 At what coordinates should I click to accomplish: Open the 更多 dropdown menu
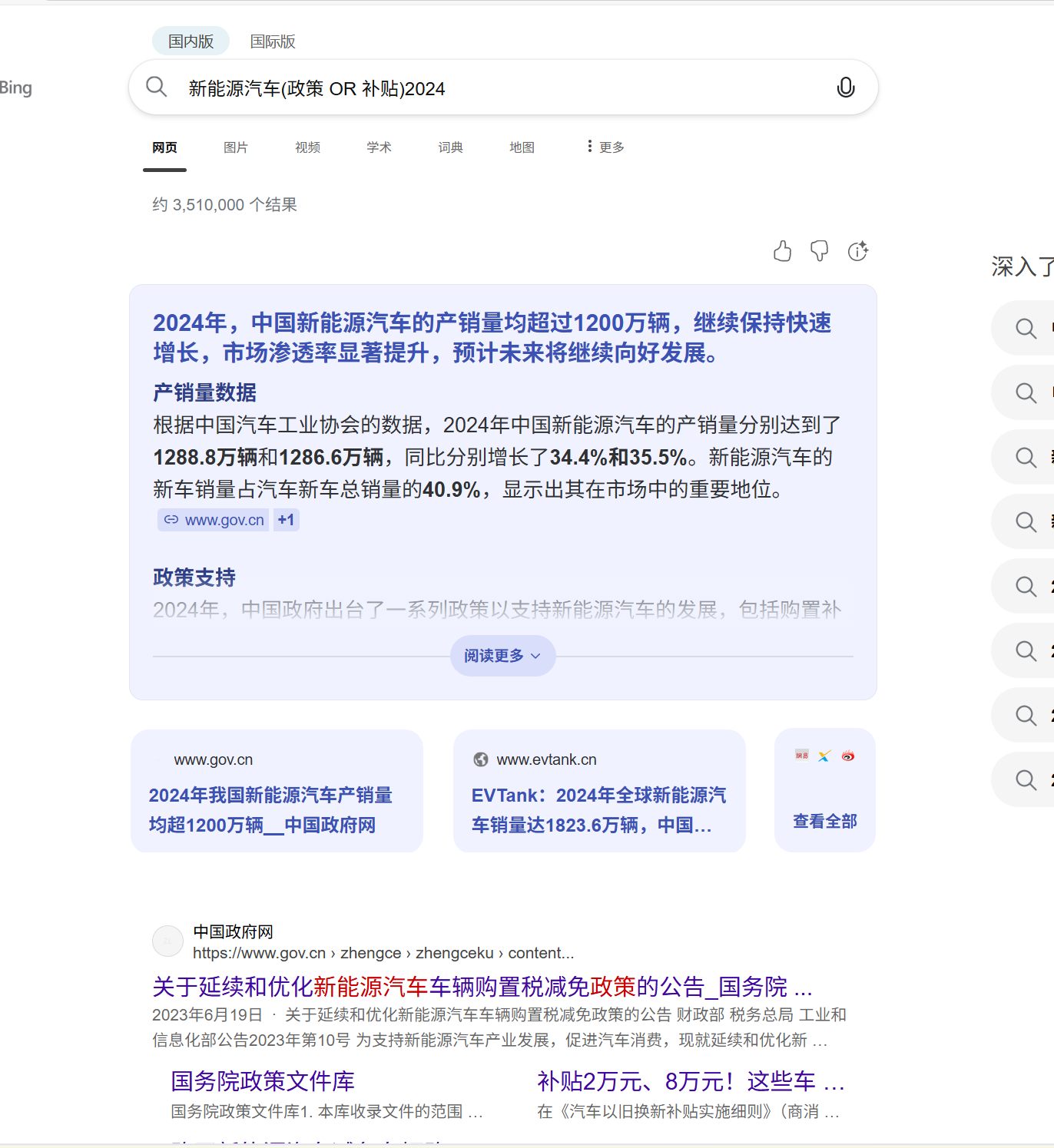tap(605, 147)
